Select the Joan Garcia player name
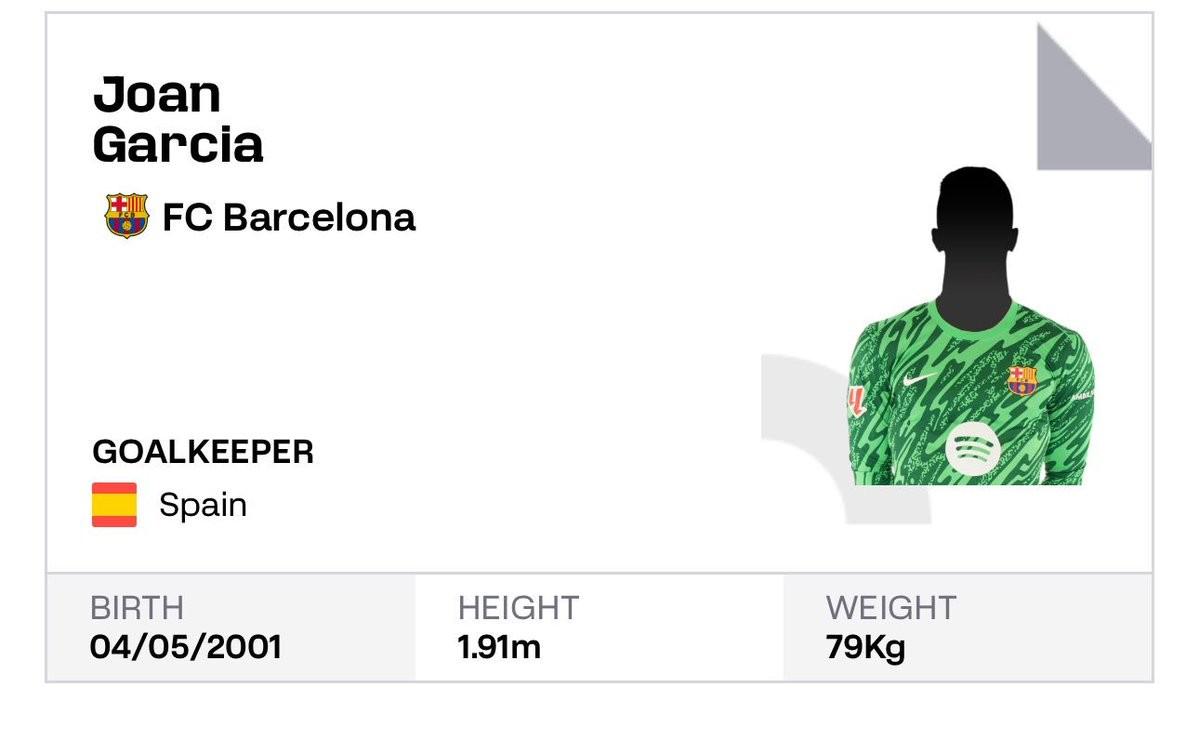This screenshot has width=1199, height=740. coord(177,120)
